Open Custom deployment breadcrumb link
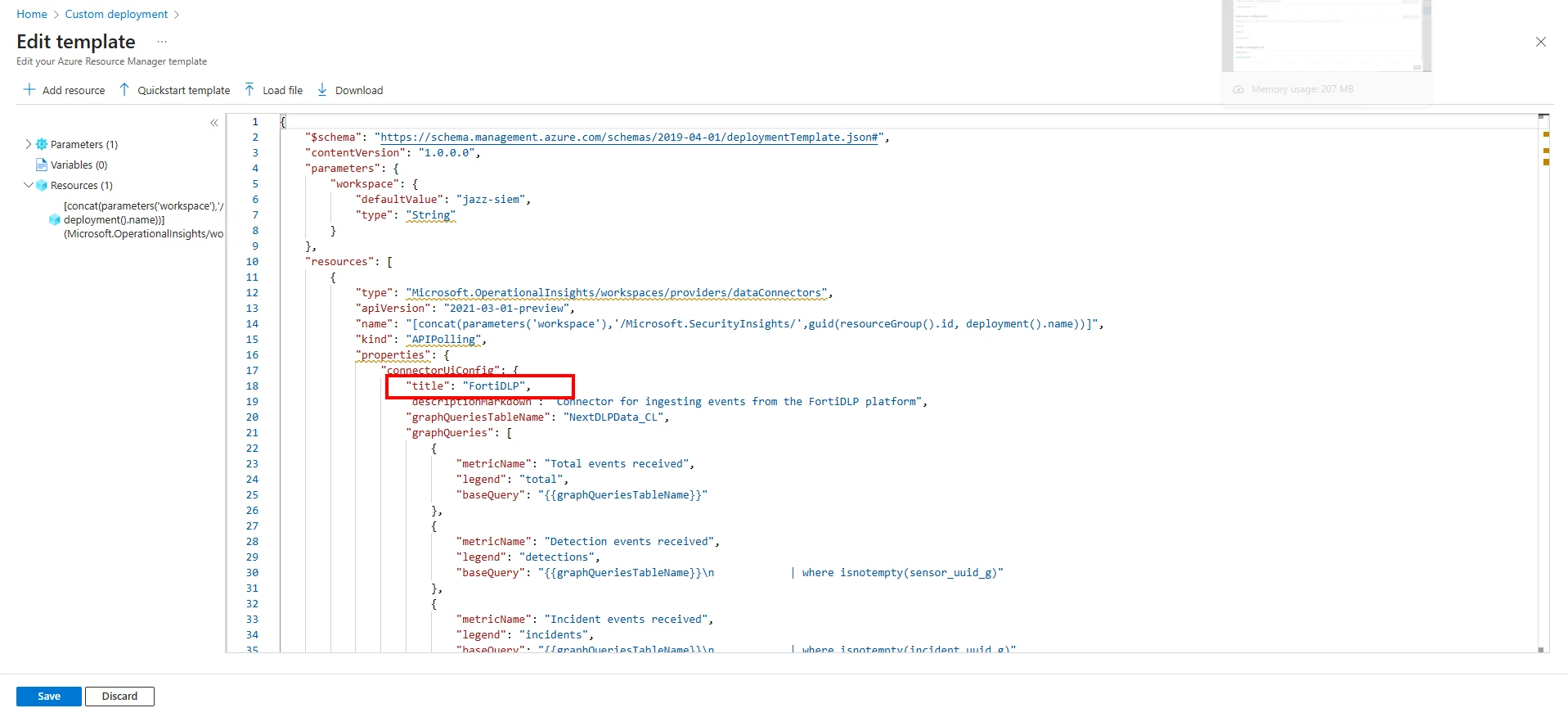1568x717 pixels. click(x=116, y=14)
